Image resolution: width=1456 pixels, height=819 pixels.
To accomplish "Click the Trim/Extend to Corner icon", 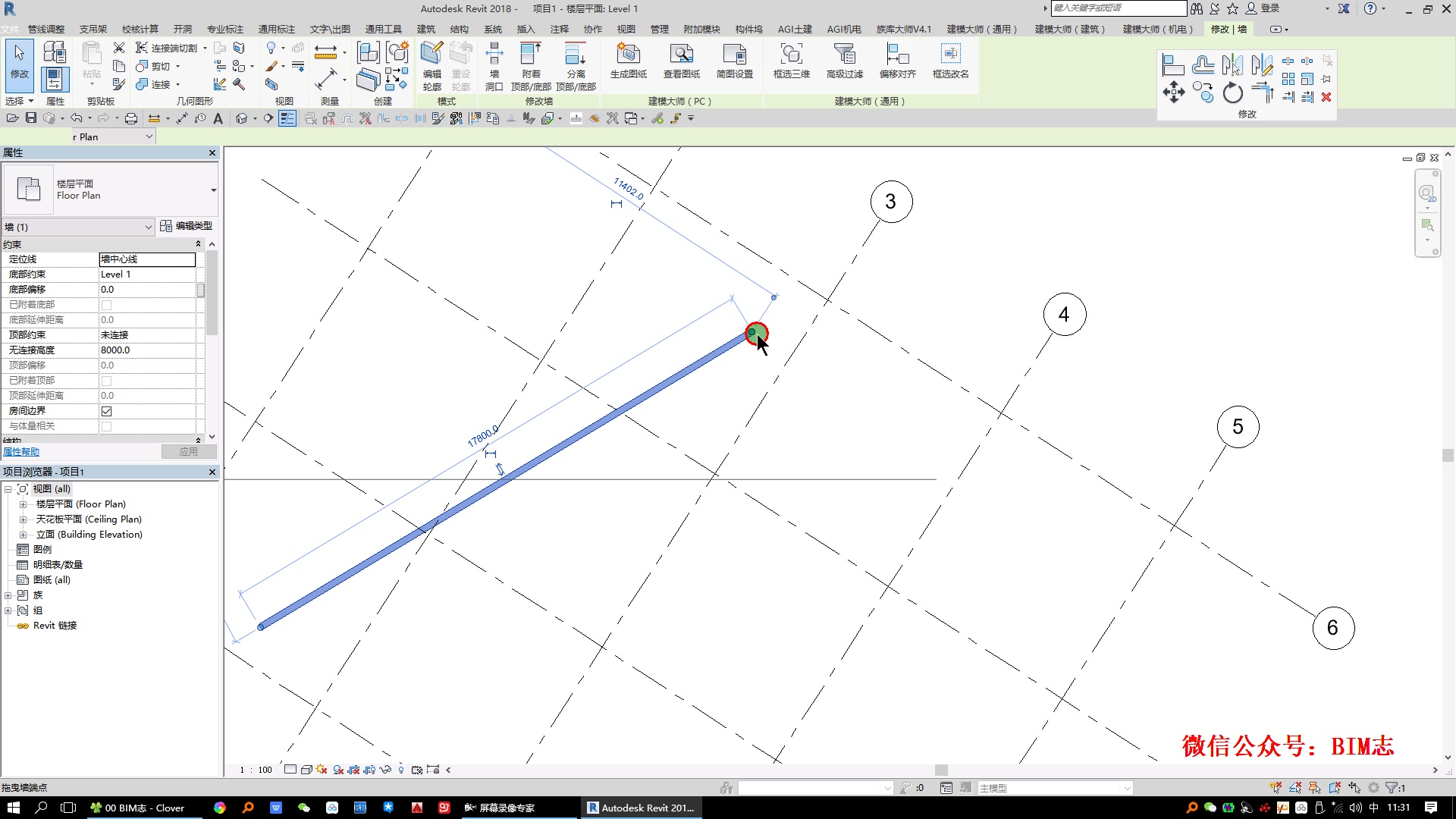I will pos(1262,93).
